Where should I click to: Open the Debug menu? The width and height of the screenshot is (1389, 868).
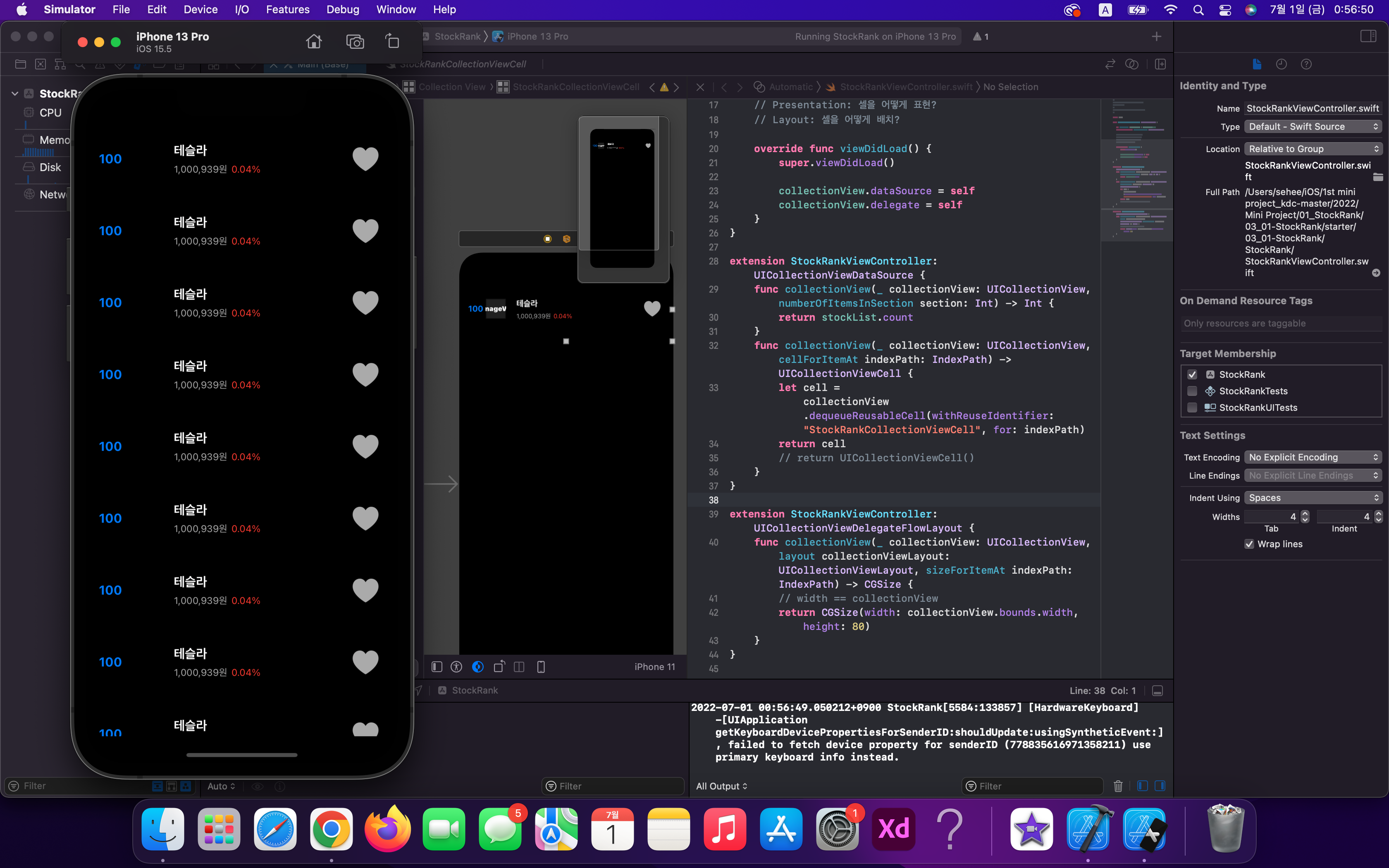[x=343, y=9]
